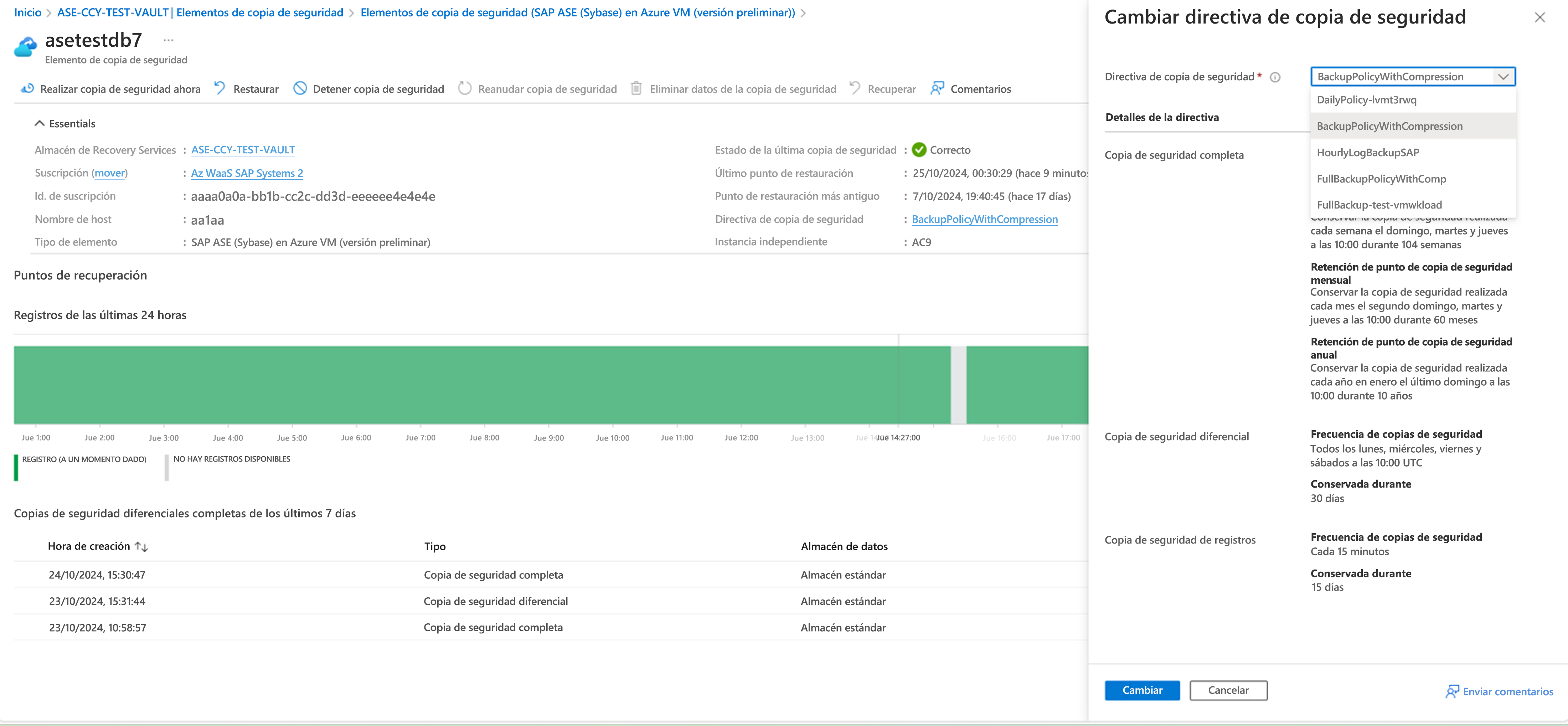Select DailyPolicy-lvmt3rwq from the list

(1366, 100)
